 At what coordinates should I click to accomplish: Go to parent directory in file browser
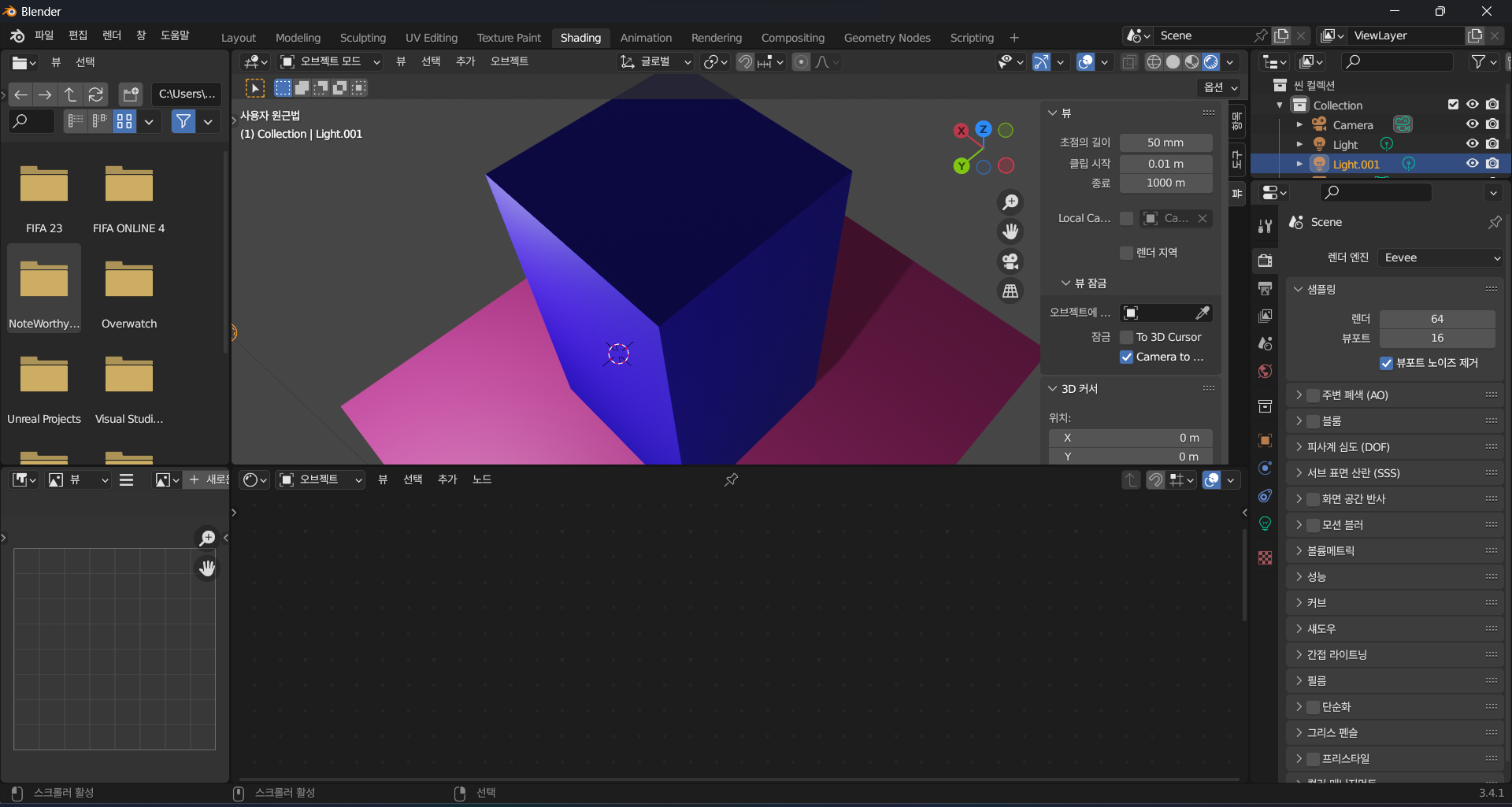(x=70, y=94)
